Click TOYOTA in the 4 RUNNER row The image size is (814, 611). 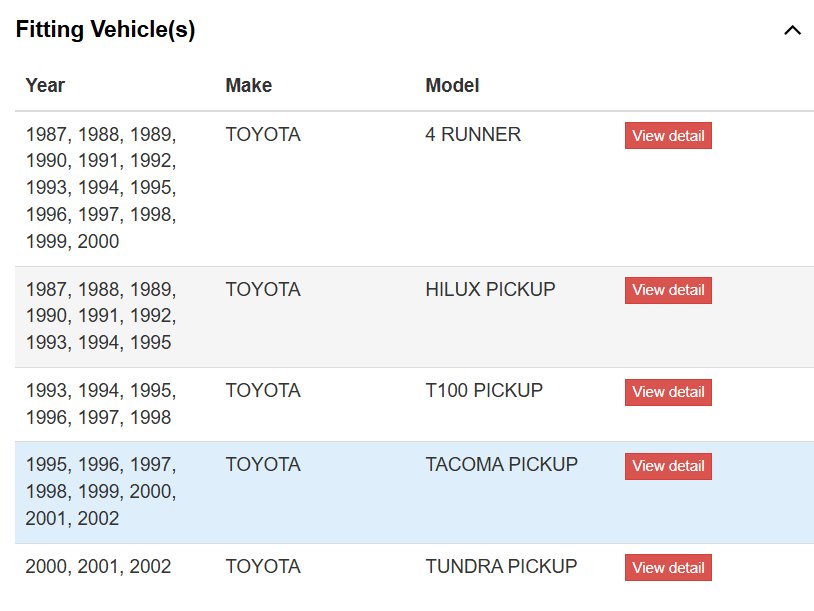[x=263, y=134]
